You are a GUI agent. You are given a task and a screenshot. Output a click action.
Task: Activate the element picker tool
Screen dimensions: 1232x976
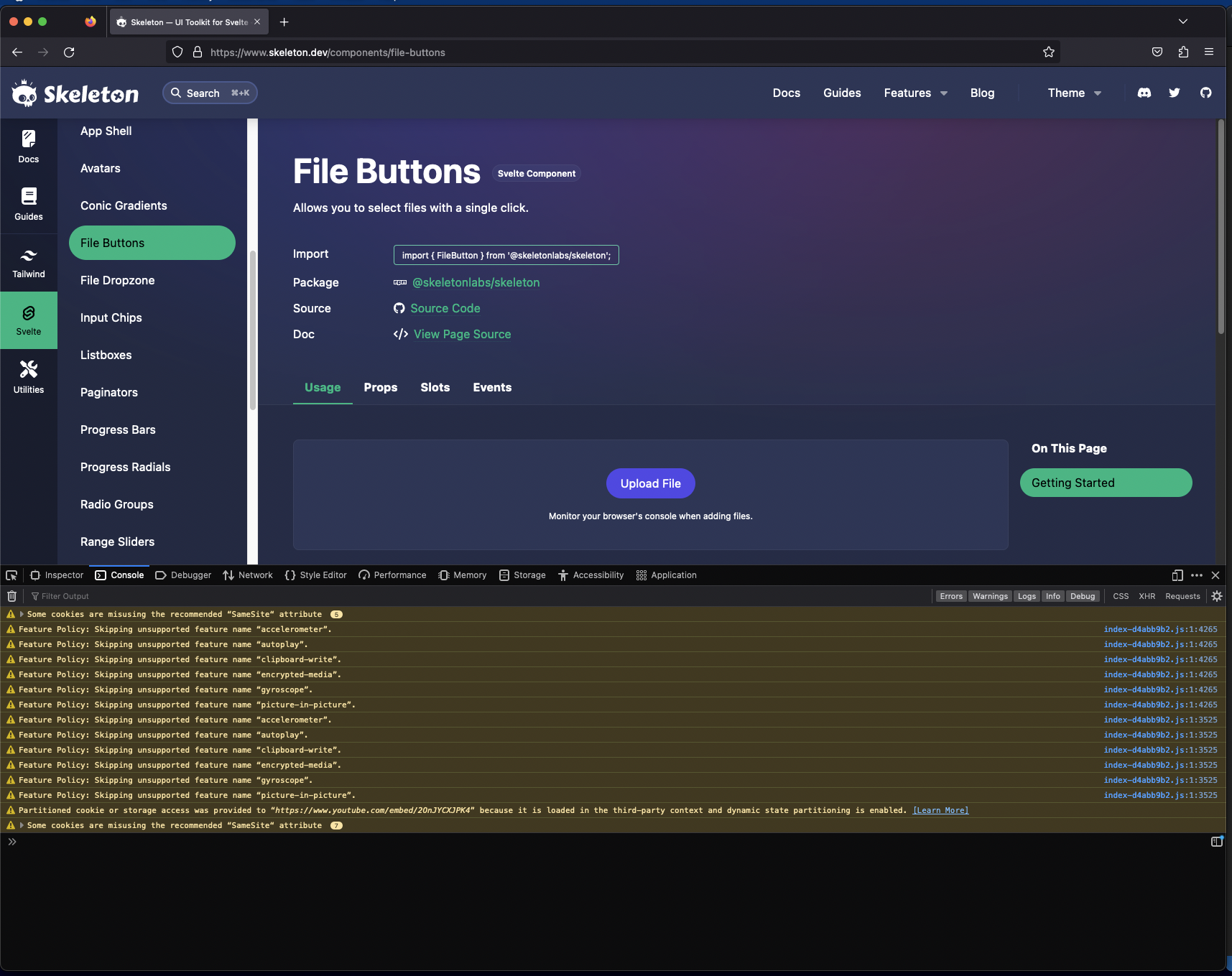(11, 575)
